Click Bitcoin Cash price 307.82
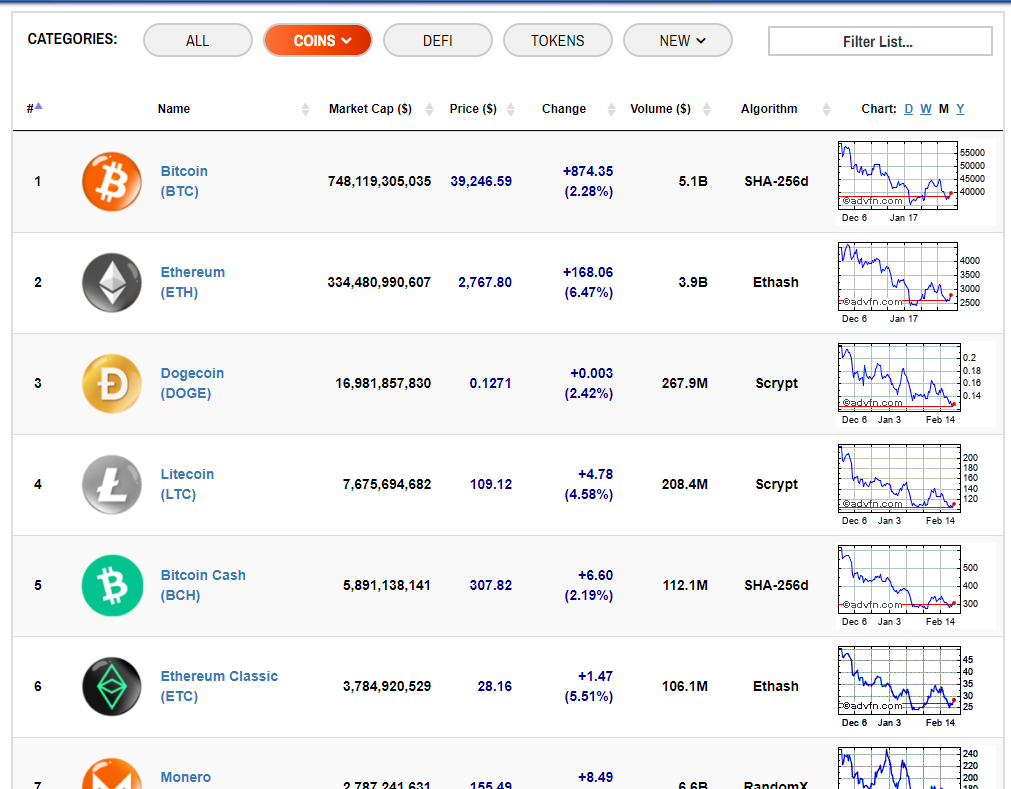The image size is (1011, 789). [491, 585]
